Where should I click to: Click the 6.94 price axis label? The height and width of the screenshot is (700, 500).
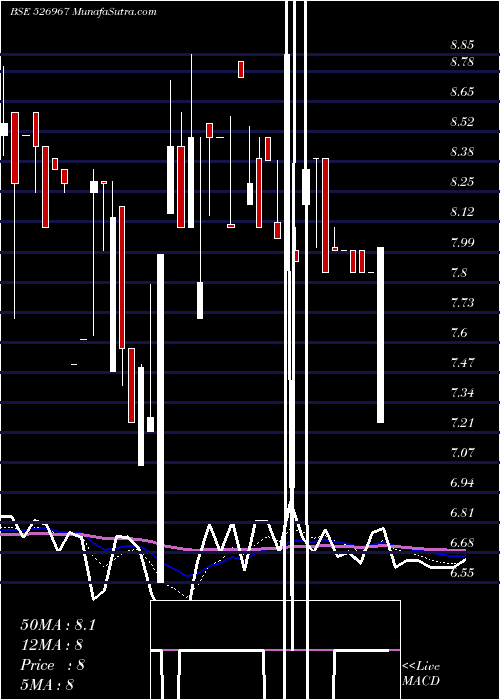[x=462, y=483]
